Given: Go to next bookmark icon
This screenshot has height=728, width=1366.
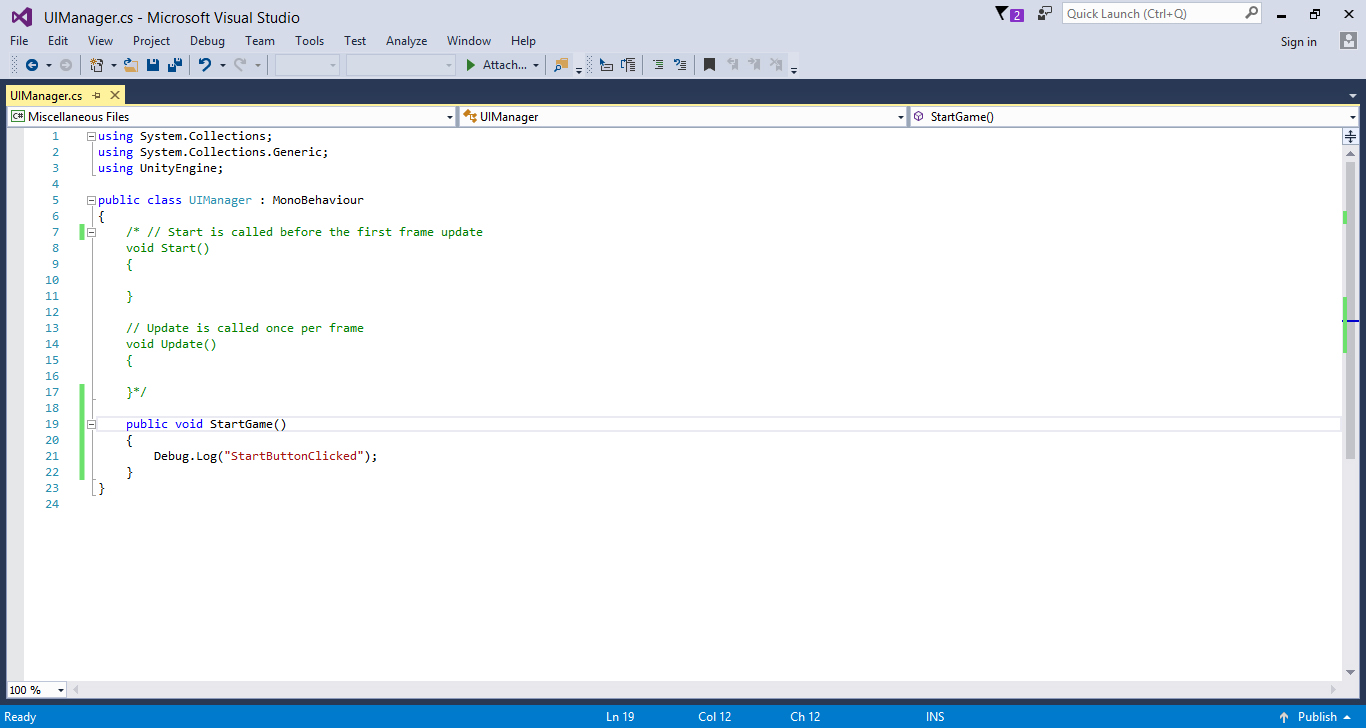Looking at the screenshot, I should (754, 65).
